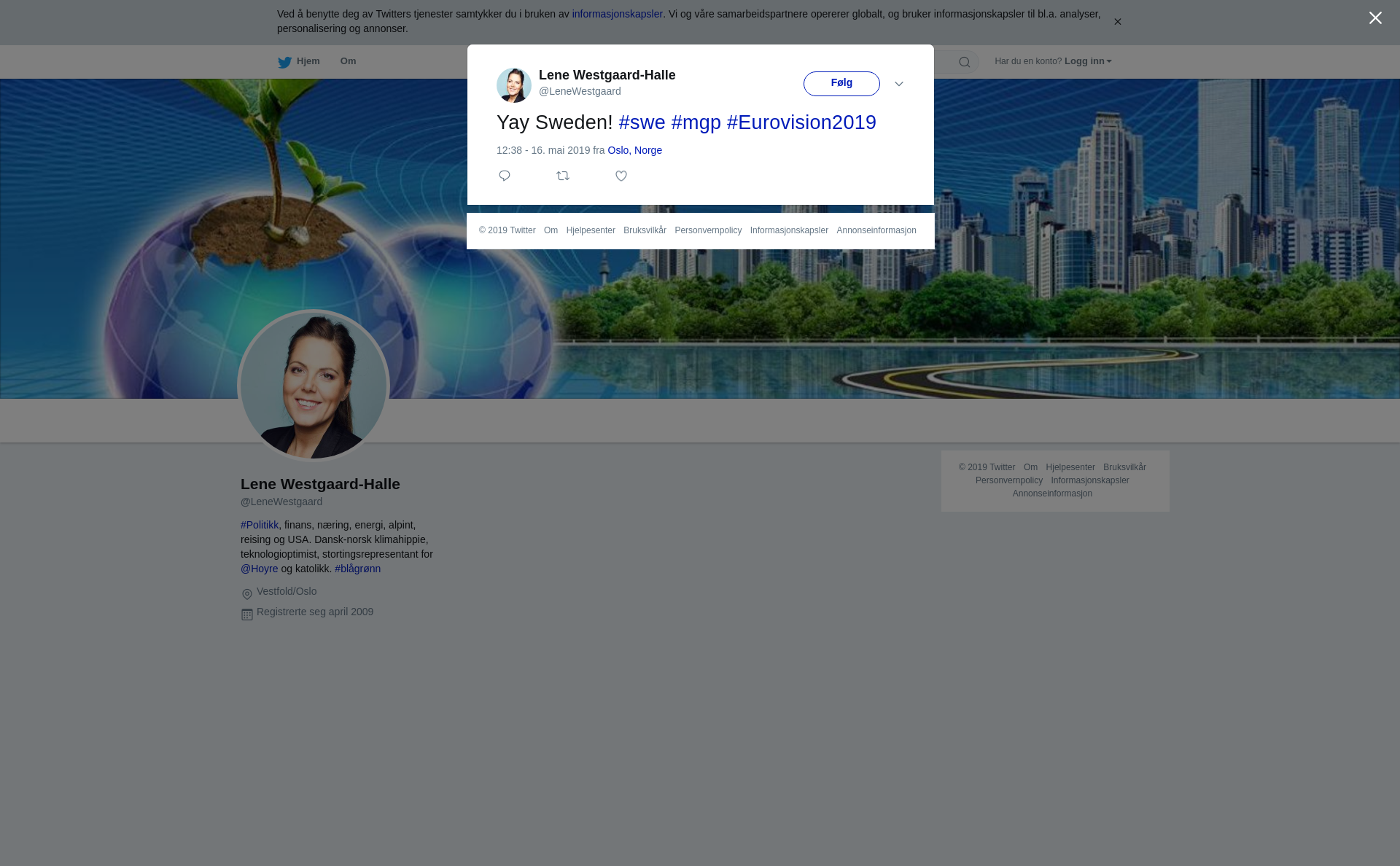Viewport: 1400px width, 866px height.
Task: Like the tweet with heart icon
Action: coord(621,176)
